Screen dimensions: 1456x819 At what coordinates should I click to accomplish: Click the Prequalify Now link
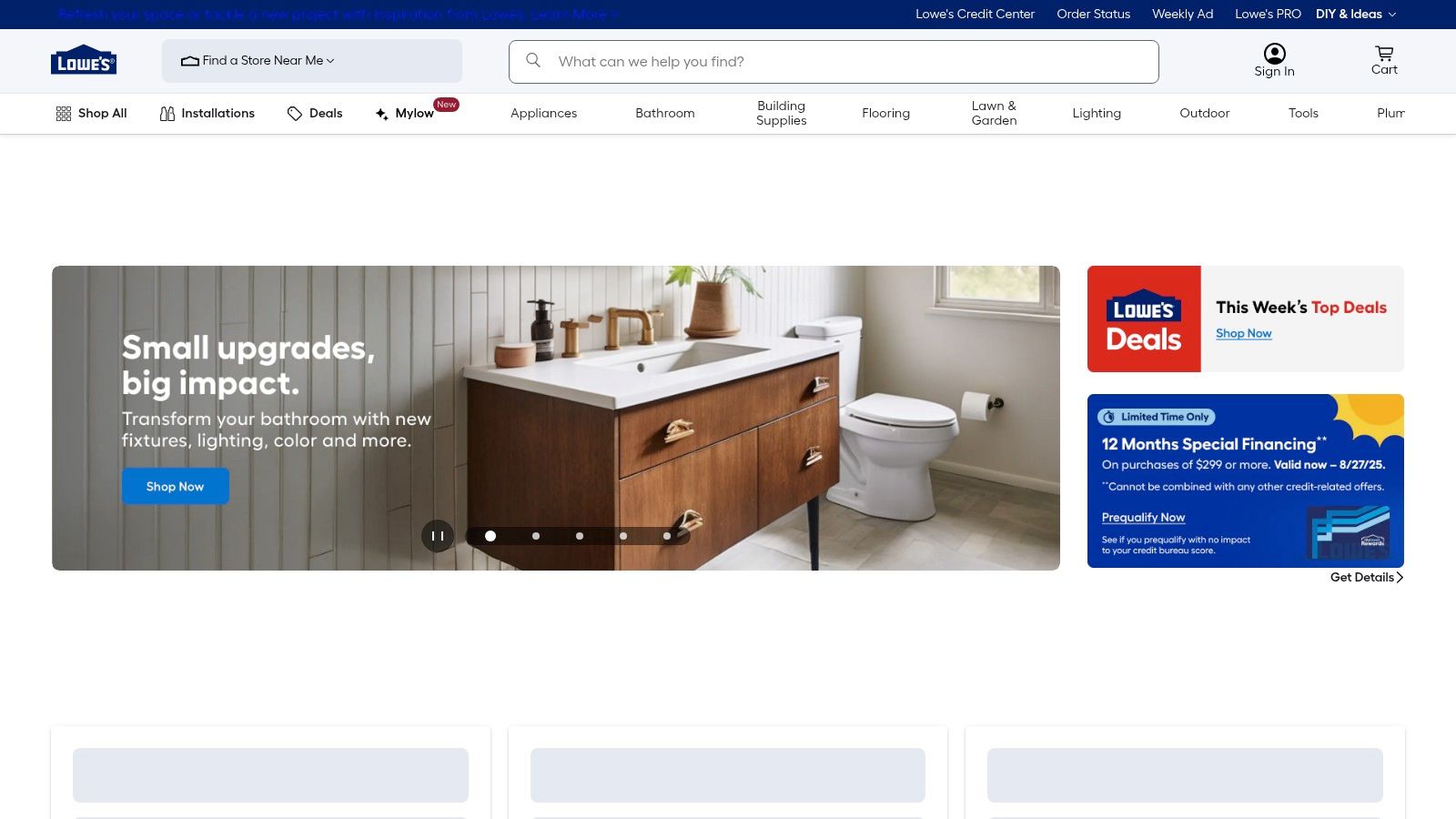point(1143,517)
